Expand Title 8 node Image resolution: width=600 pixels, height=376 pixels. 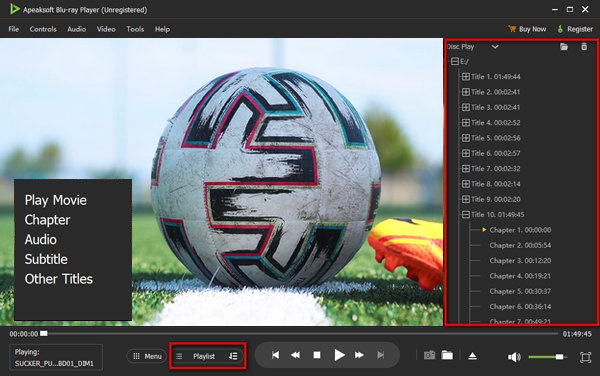466,184
